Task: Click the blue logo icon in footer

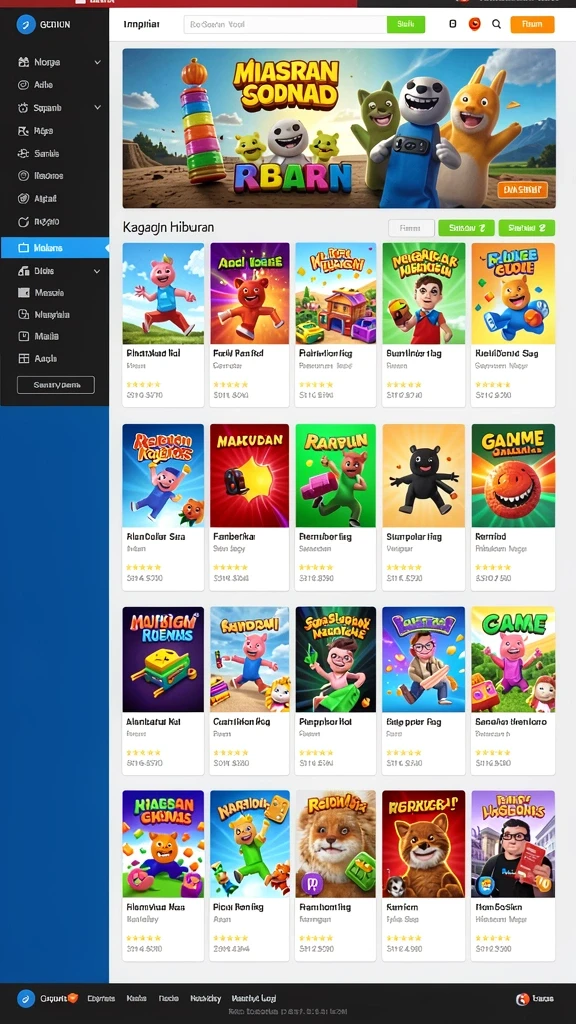Action: point(25,998)
